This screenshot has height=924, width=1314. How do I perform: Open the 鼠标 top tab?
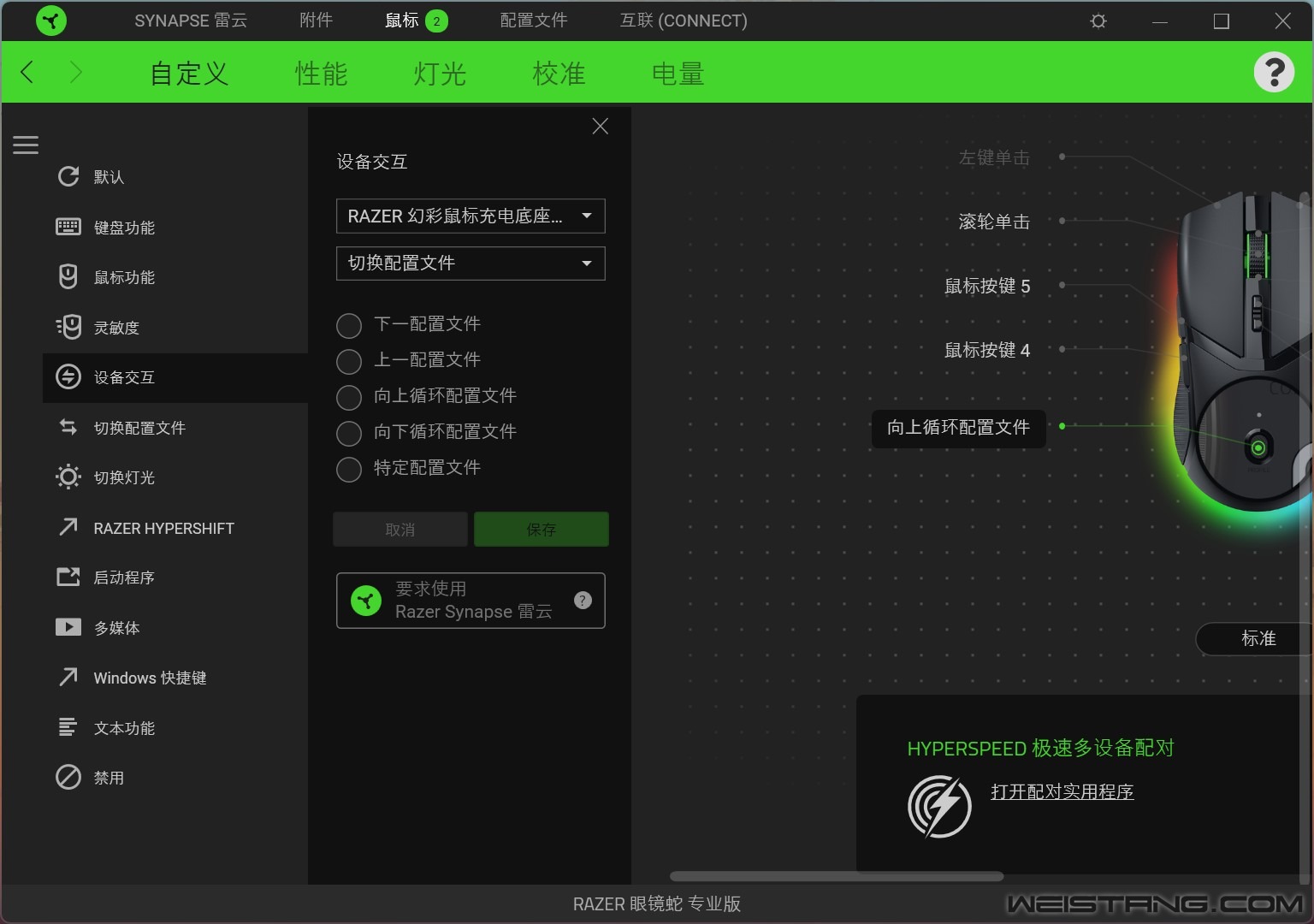tap(401, 21)
